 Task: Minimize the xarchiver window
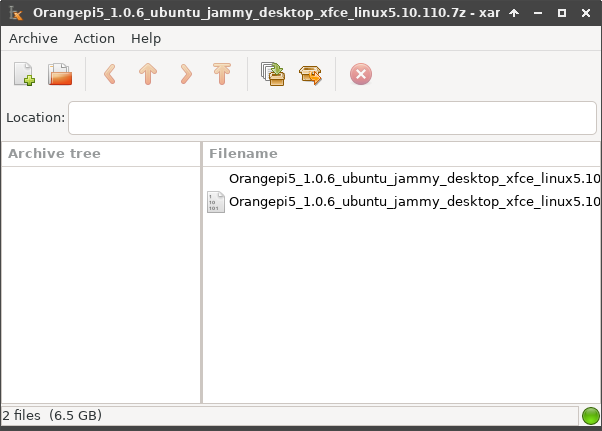pos(538,13)
